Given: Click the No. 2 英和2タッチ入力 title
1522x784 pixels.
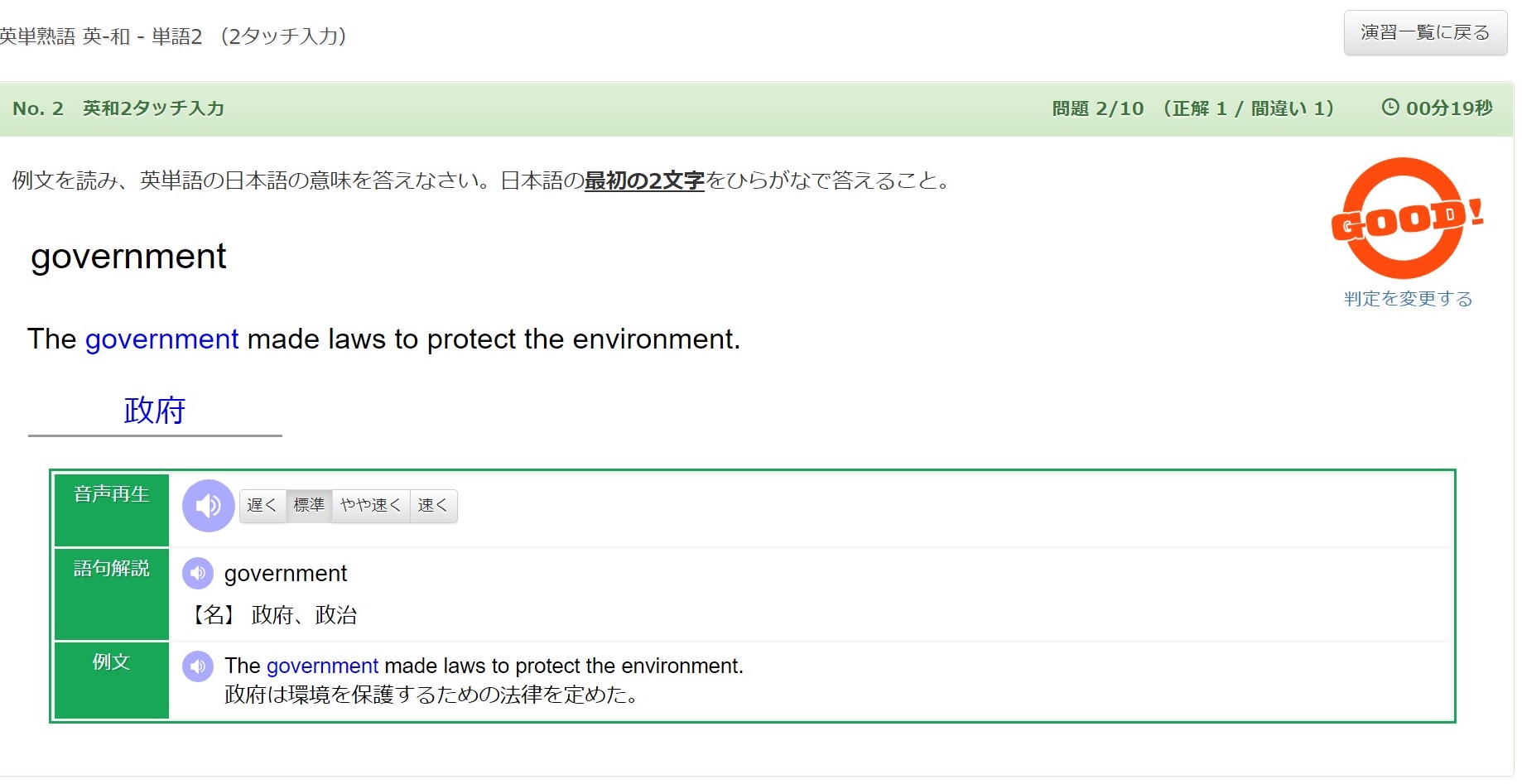Looking at the screenshot, I should [x=118, y=108].
